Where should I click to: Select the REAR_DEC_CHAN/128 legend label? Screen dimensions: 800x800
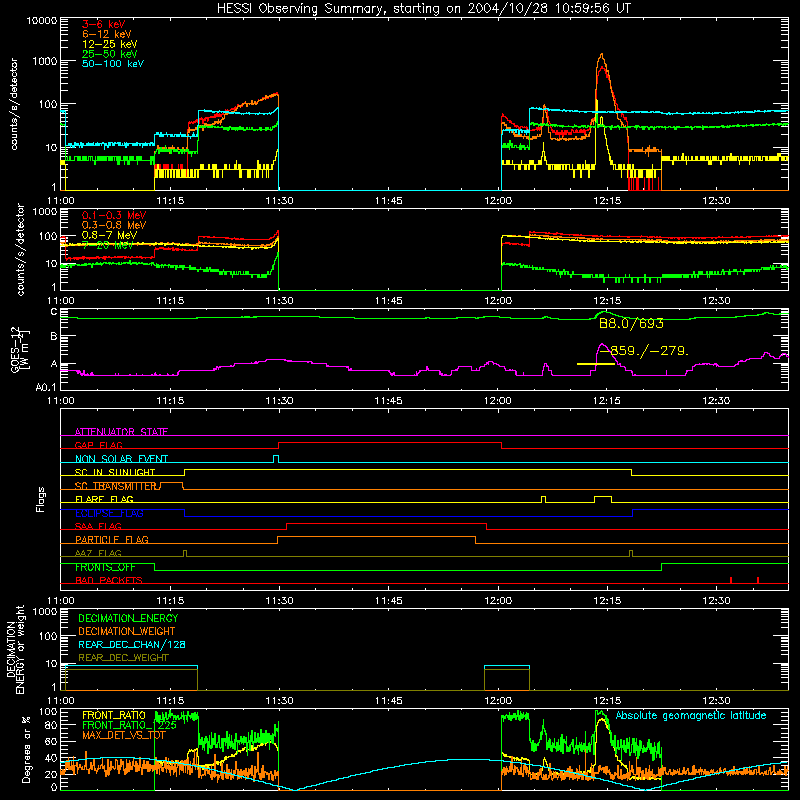(x=132, y=645)
